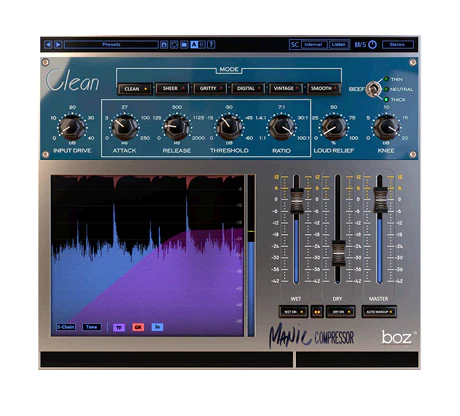Select the Gritty mode
This screenshot has height=416, width=460.
(210, 89)
